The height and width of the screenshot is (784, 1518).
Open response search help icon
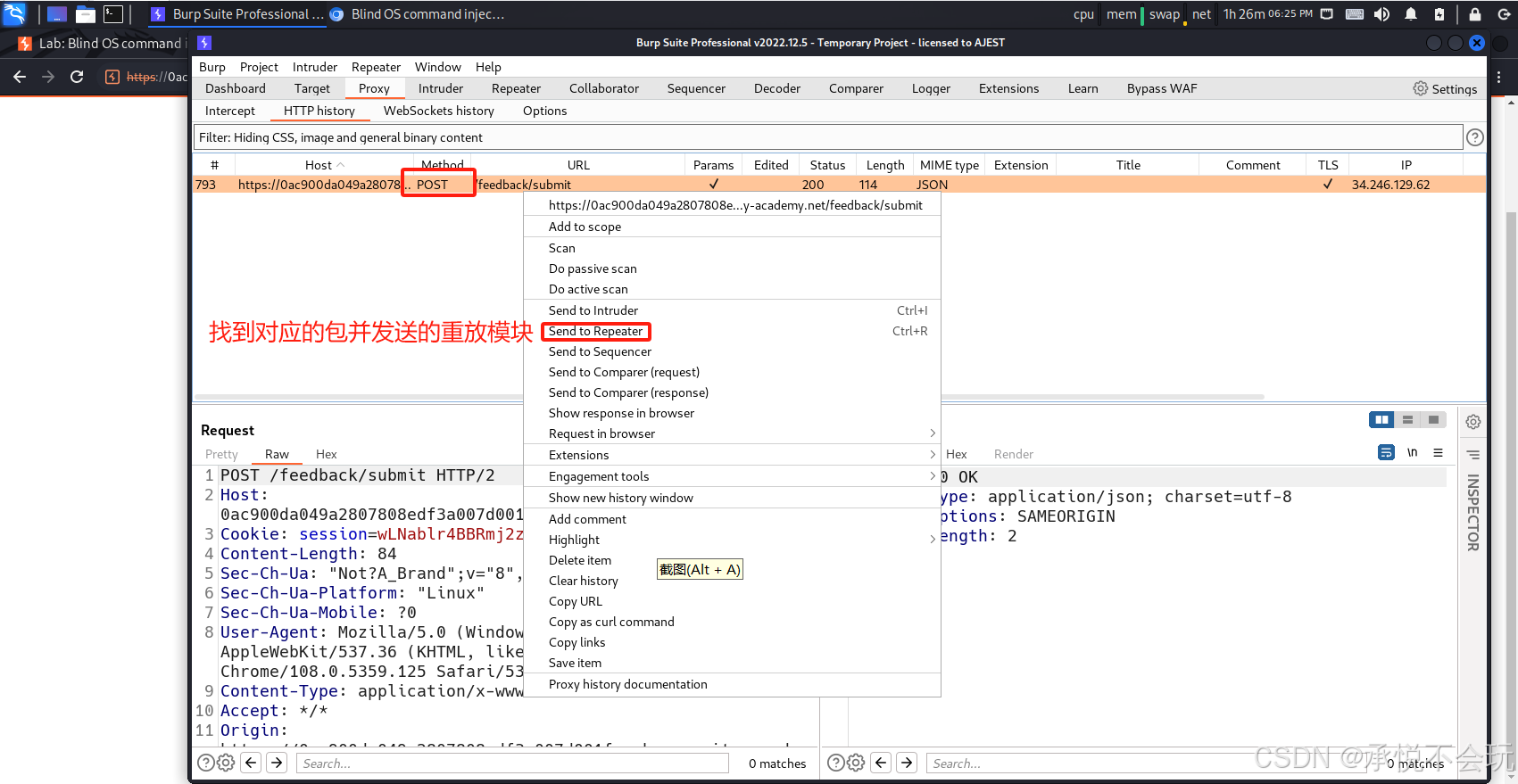[835, 763]
